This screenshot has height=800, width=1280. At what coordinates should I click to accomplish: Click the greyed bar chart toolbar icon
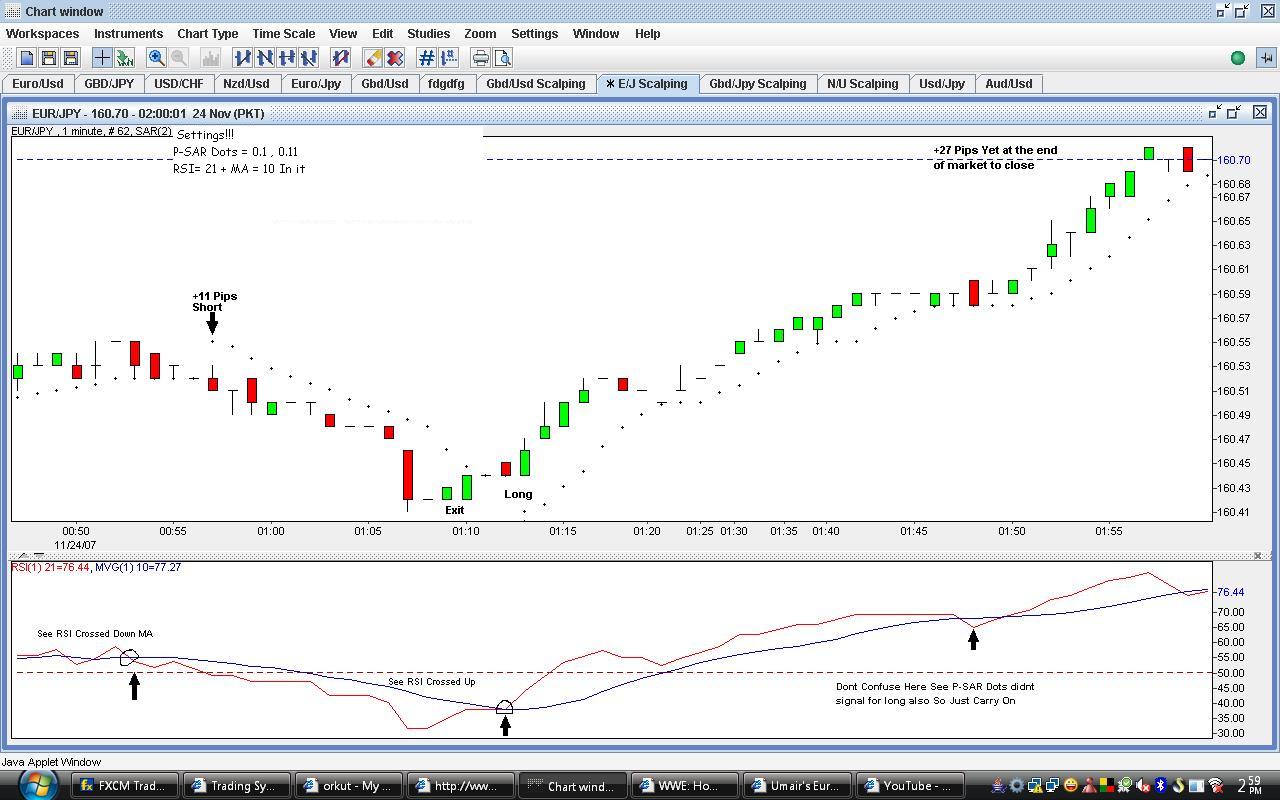(x=210, y=58)
